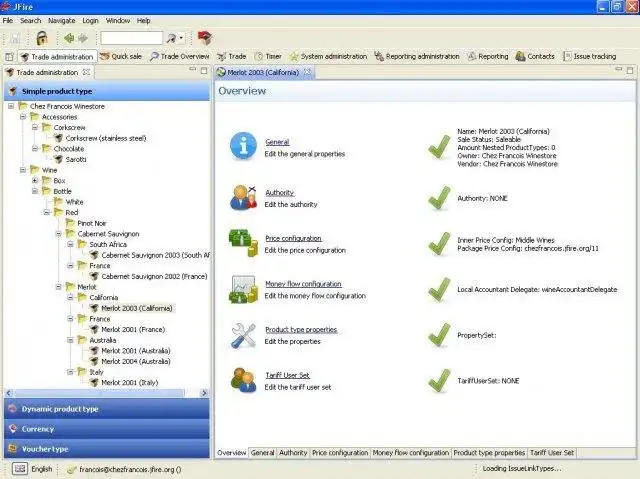Image resolution: width=640 pixels, height=479 pixels.
Task: Collapse the Accessories folder
Action: pyautogui.click(x=23, y=117)
